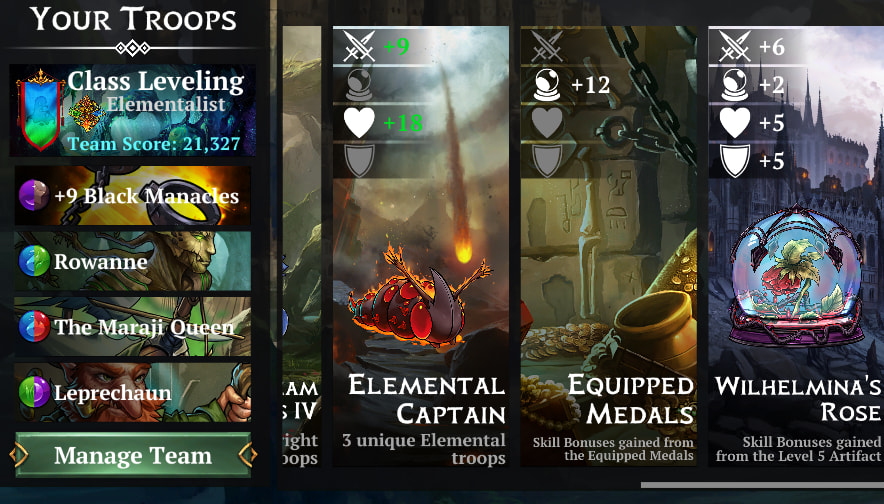Click the purple-brown mana orb on Black Manacles
The width and height of the screenshot is (884, 504).
tap(34, 196)
